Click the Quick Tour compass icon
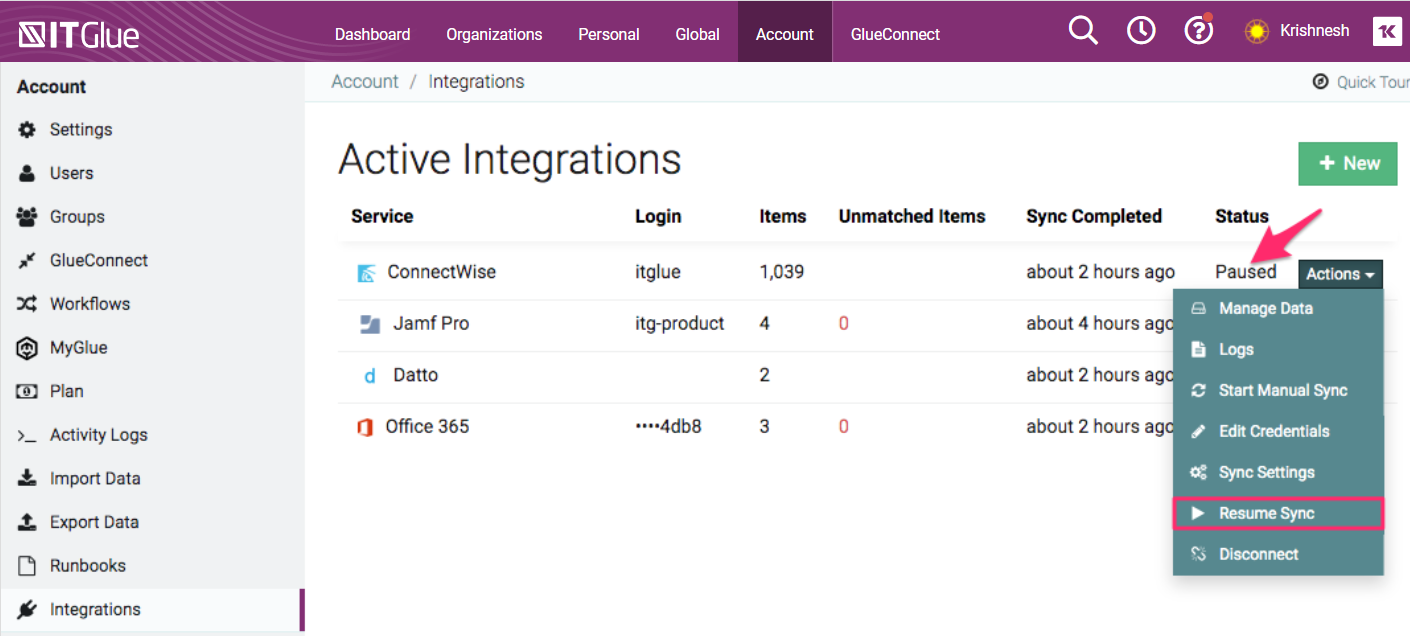This screenshot has width=1410, height=636. [1321, 82]
